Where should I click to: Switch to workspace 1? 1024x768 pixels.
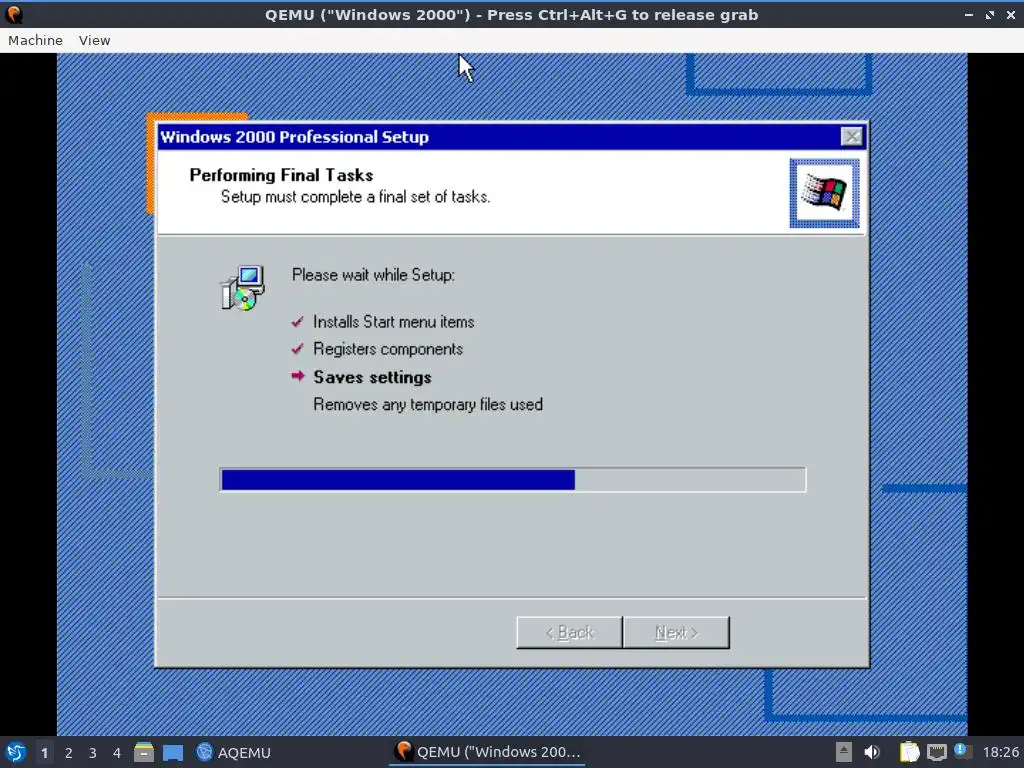coord(44,753)
